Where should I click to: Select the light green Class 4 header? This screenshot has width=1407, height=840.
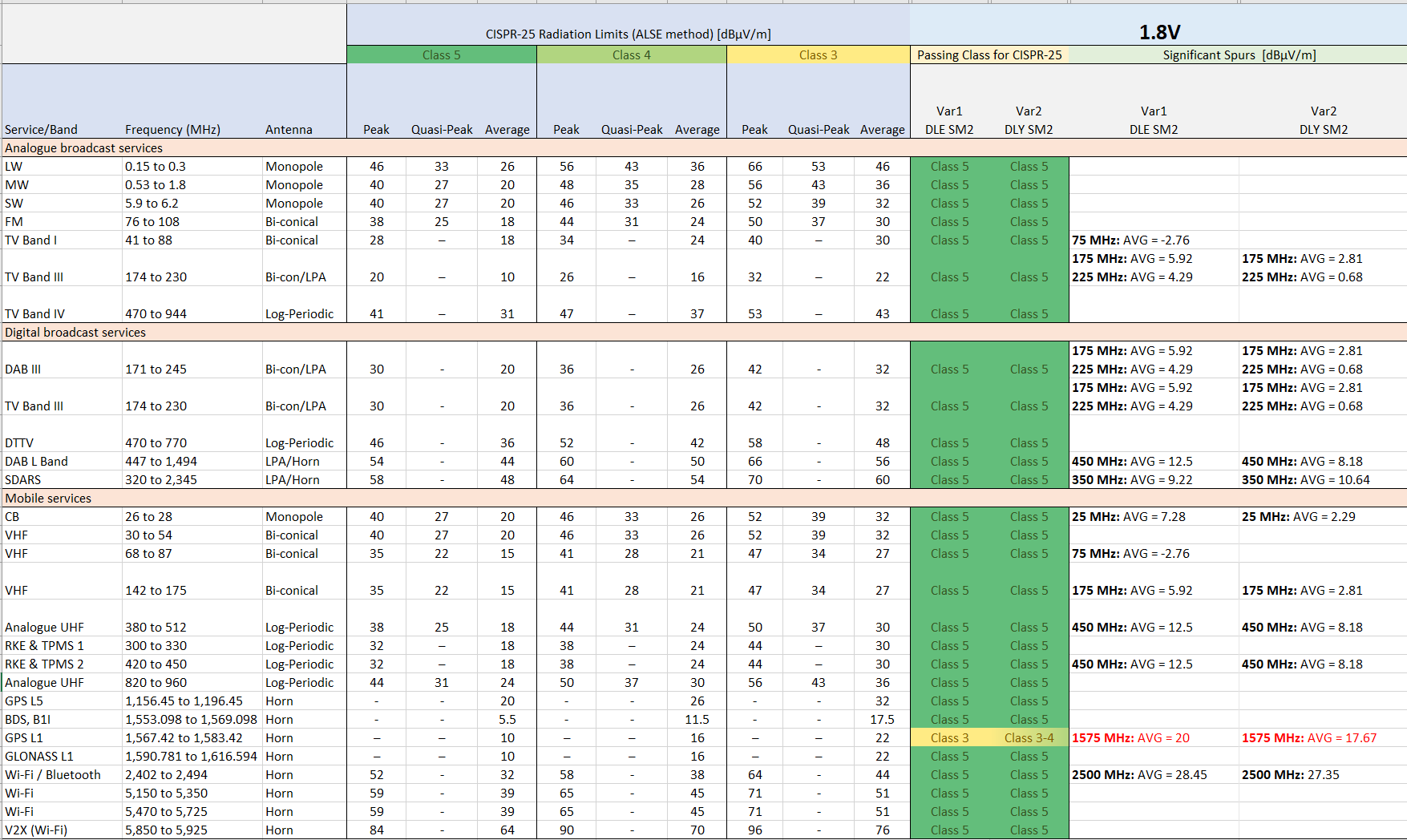click(x=631, y=55)
